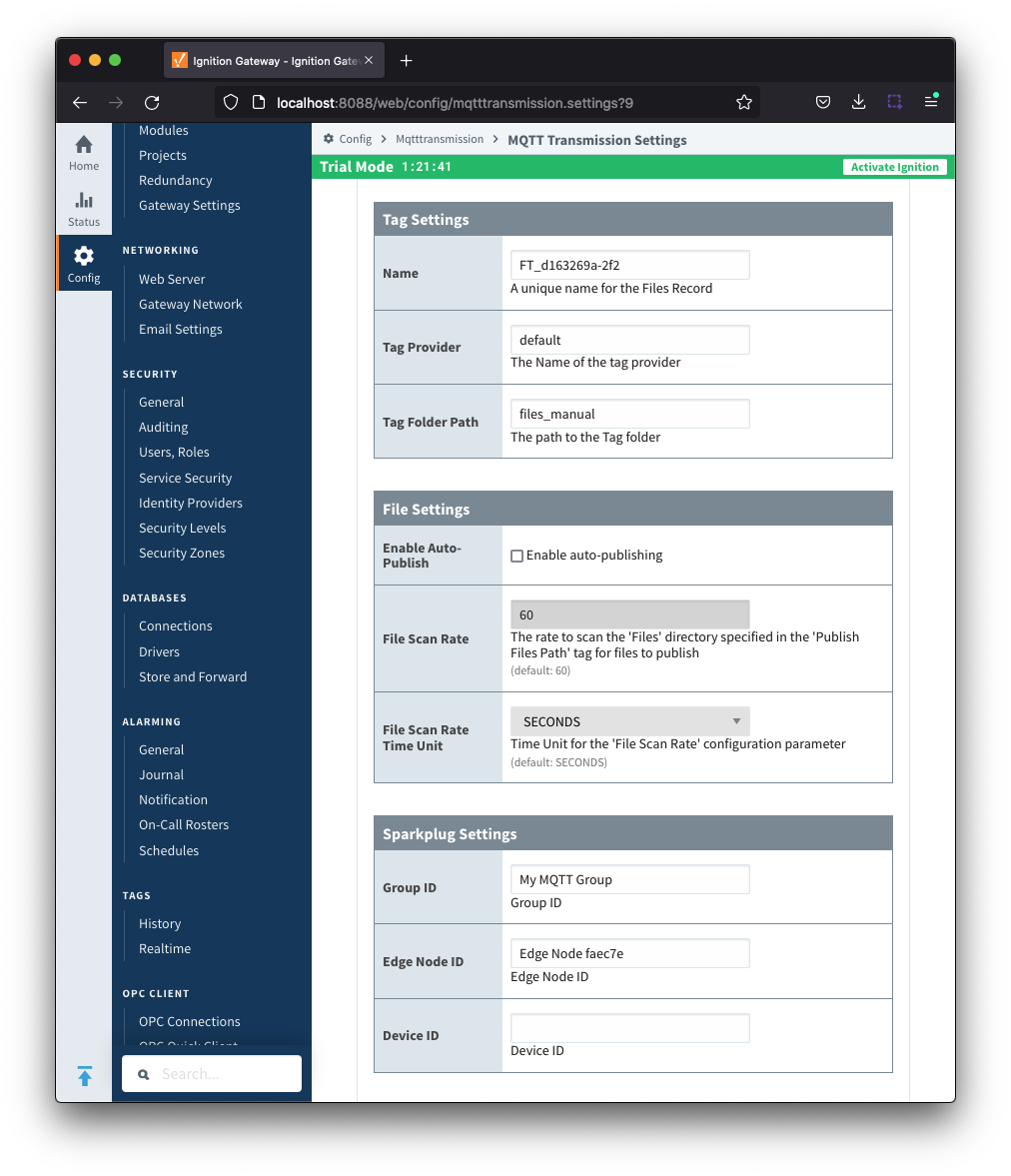
Task: Click the sidebar Search box
Action: pyautogui.click(x=212, y=1074)
